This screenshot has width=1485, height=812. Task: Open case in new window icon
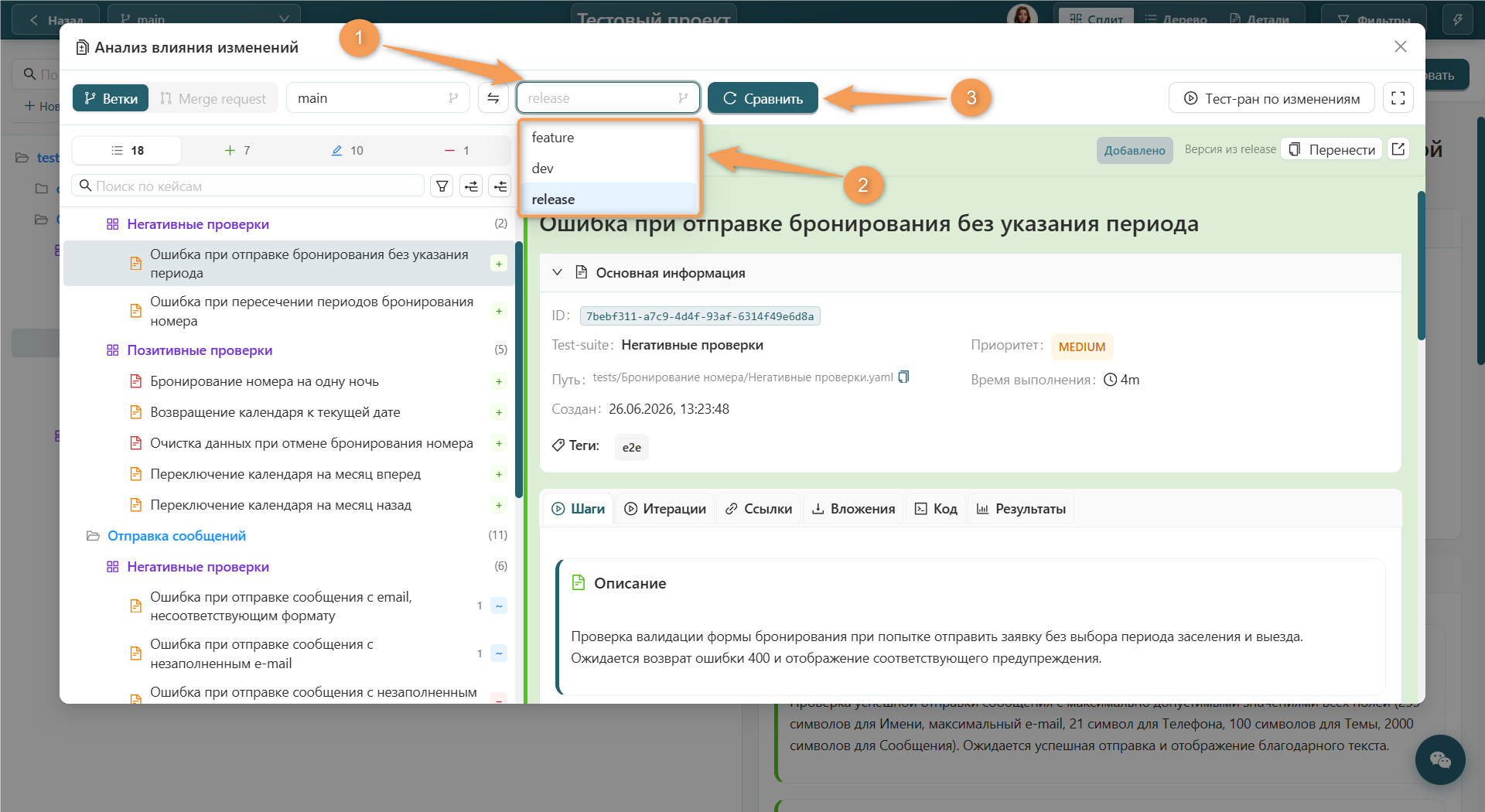click(1398, 149)
